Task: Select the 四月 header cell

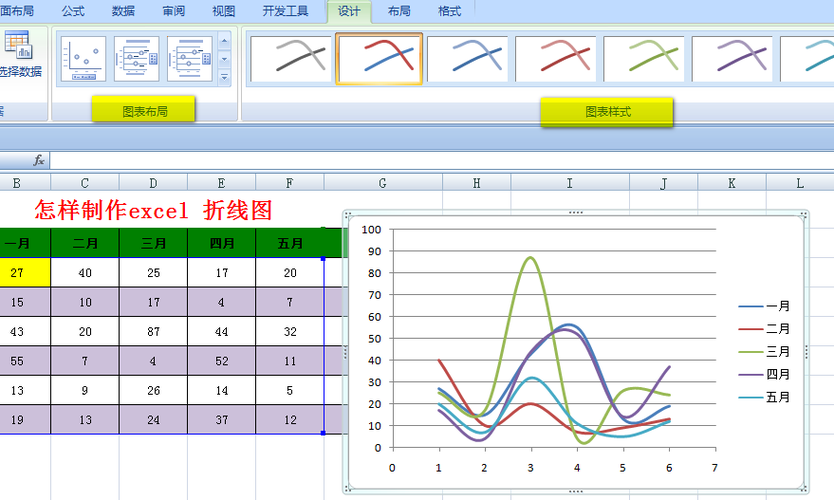Action: click(221, 244)
